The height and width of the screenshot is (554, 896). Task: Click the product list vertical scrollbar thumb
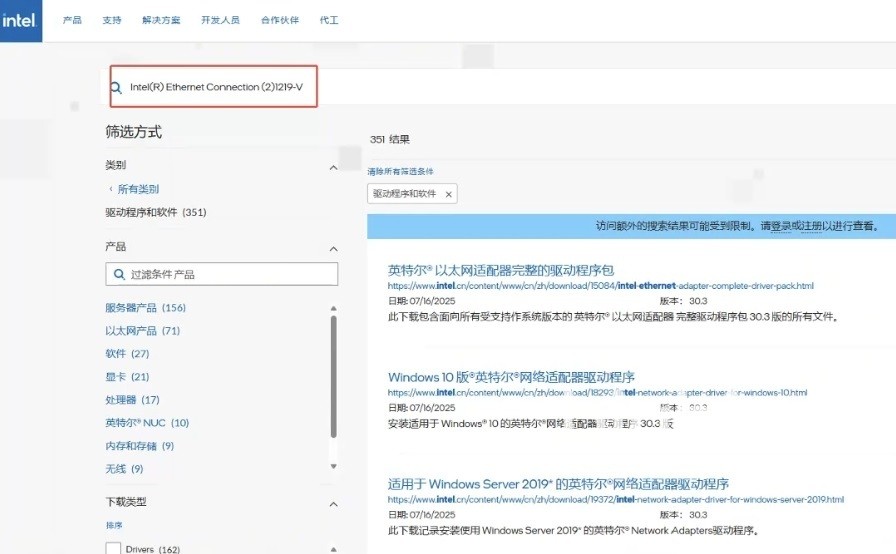(x=334, y=377)
